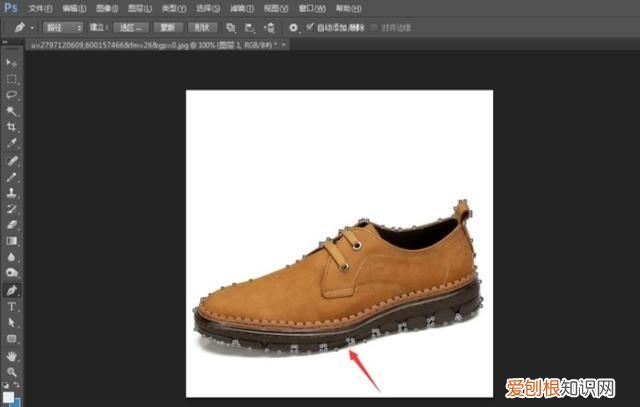640x407 pixels.
Task: Open the 图像(I) menu
Action: pyautogui.click(x=107, y=9)
